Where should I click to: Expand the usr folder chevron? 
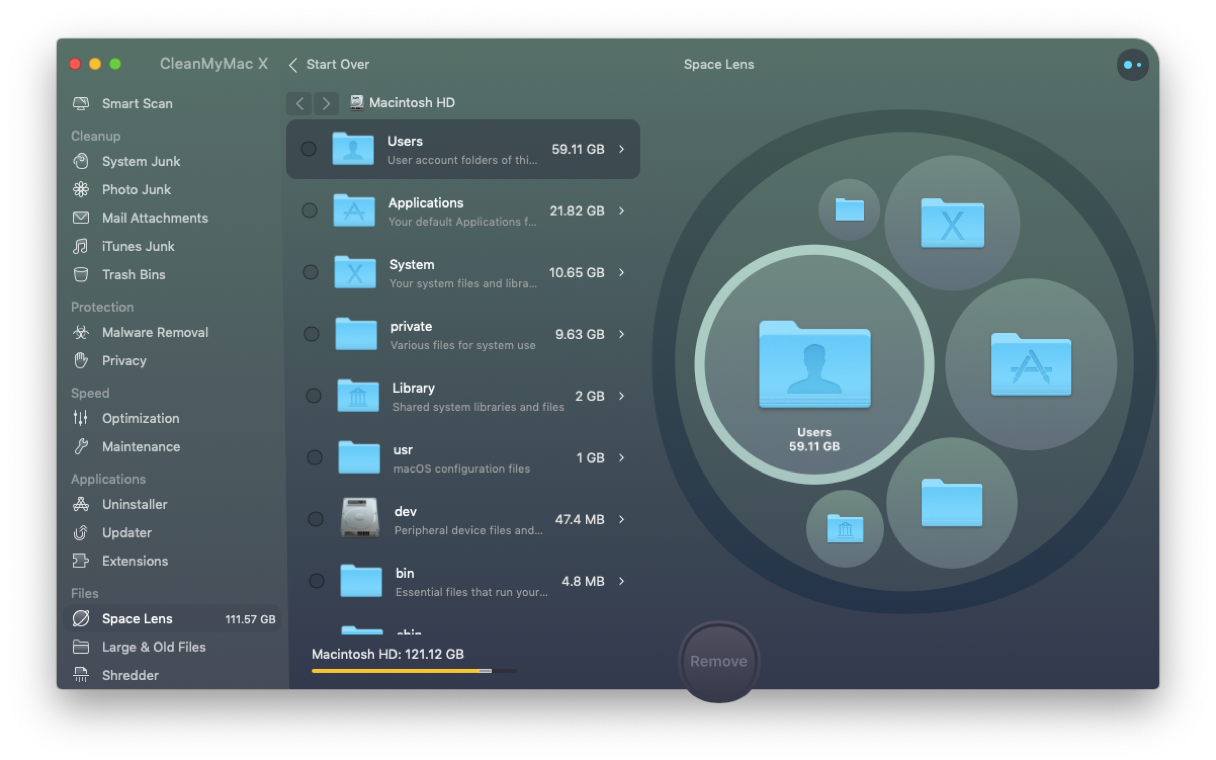click(x=621, y=458)
